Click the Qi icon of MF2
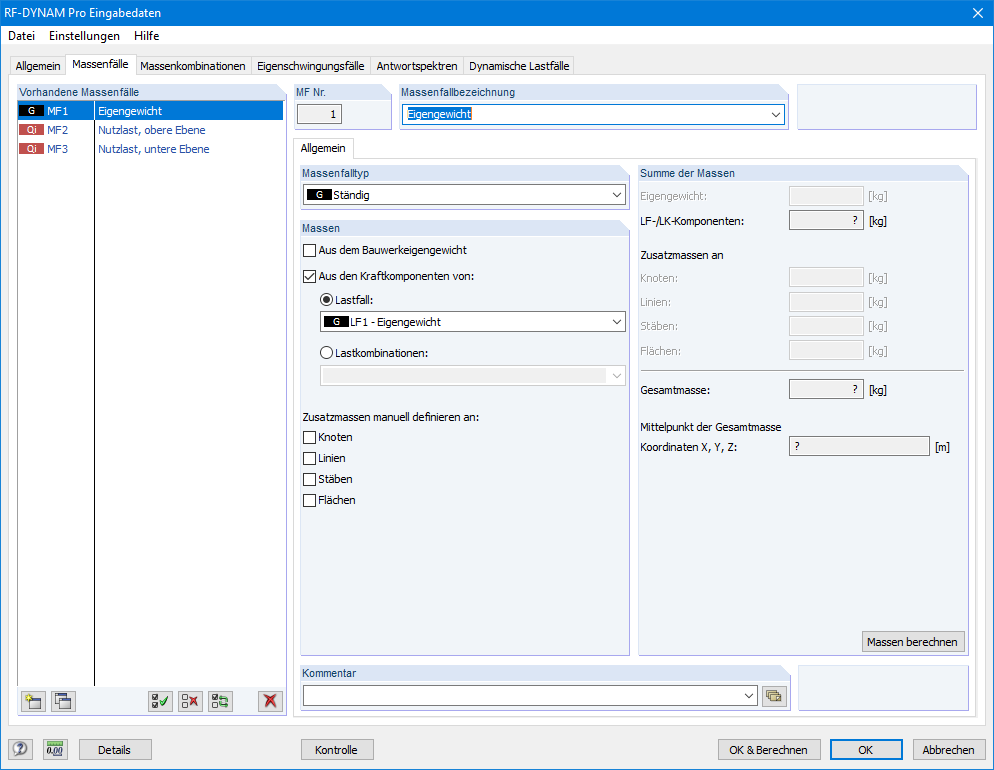This screenshot has width=994, height=770. point(32,130)
